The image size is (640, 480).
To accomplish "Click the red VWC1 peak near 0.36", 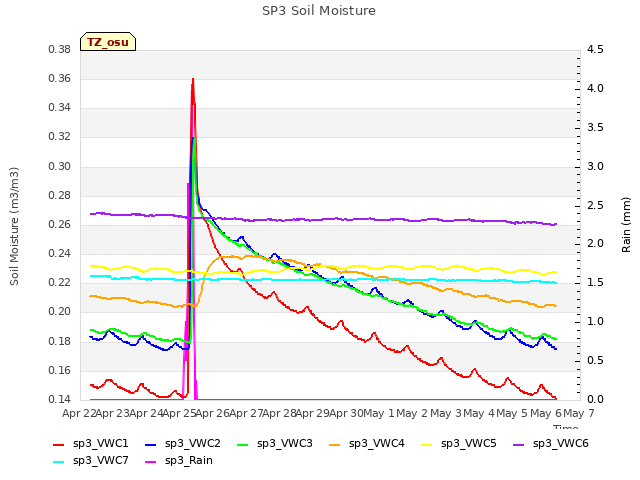I will 193,80.
